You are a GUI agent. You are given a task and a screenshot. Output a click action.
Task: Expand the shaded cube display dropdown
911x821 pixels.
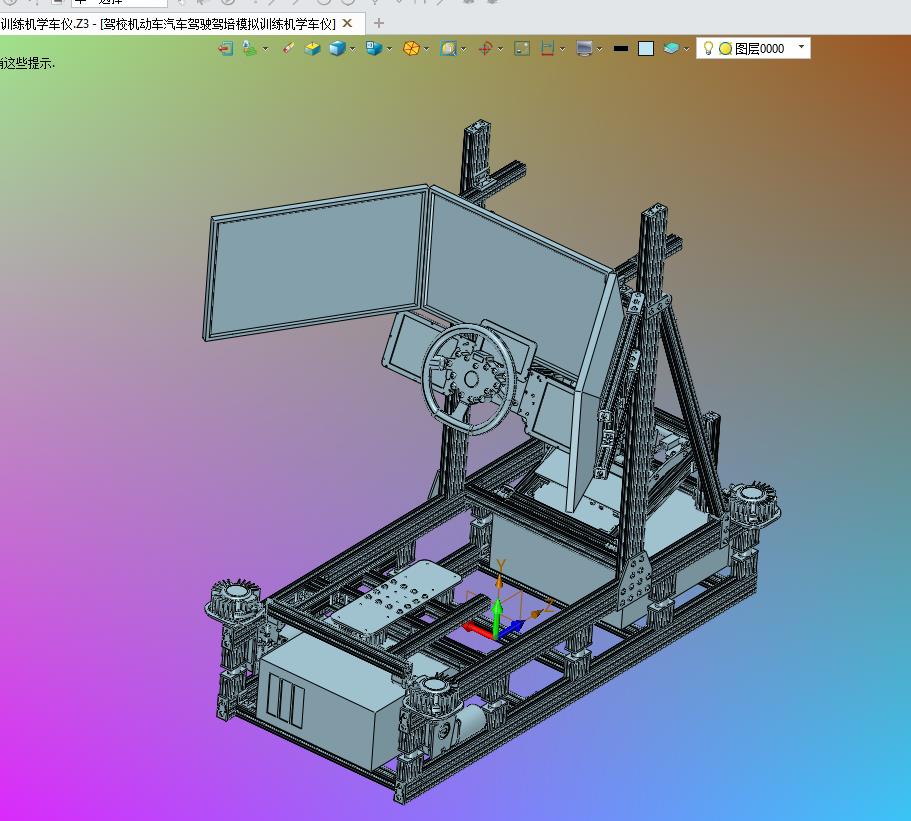coord(353,49)
